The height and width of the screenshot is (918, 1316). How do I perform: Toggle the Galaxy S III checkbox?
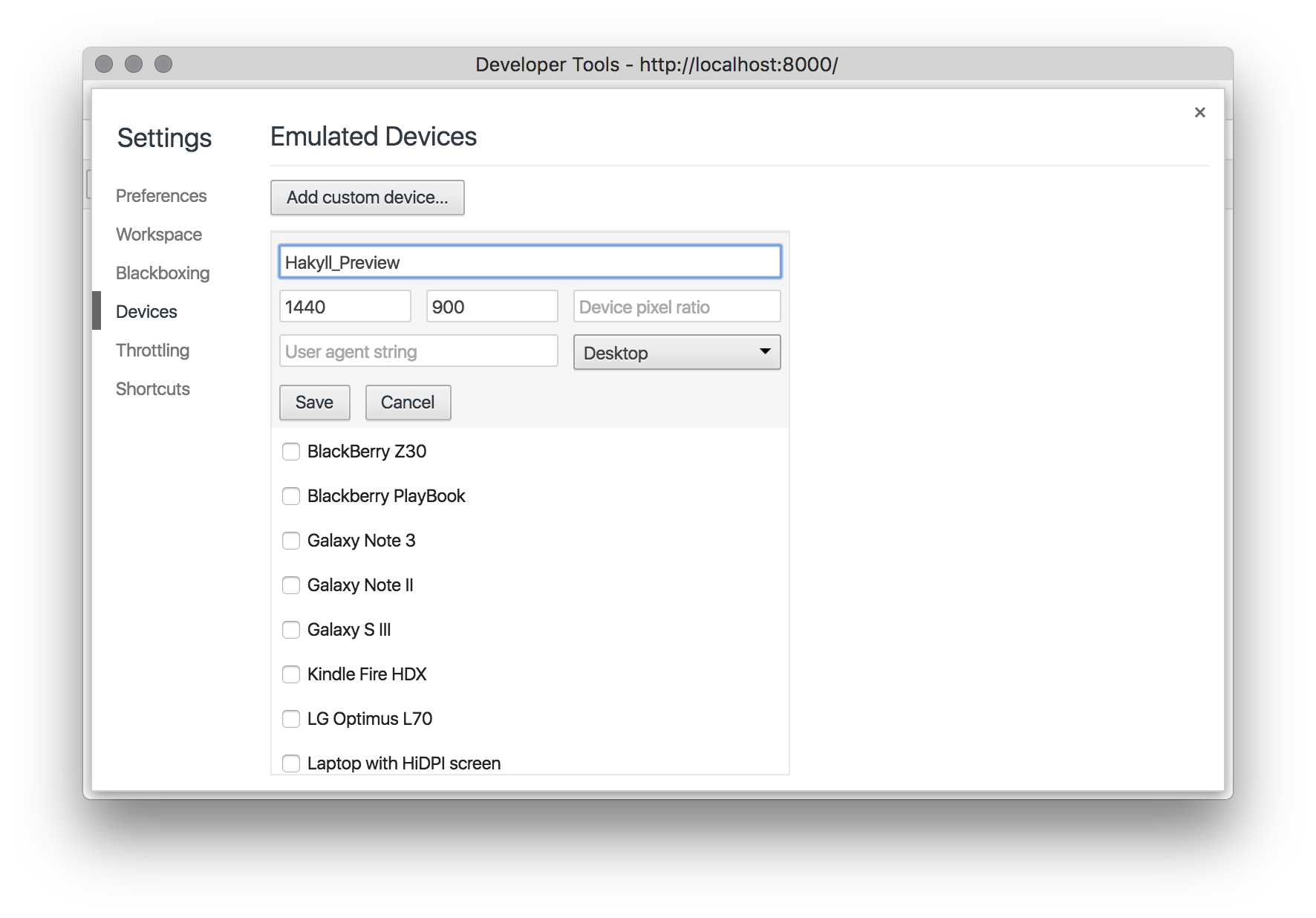click(291, 630)
